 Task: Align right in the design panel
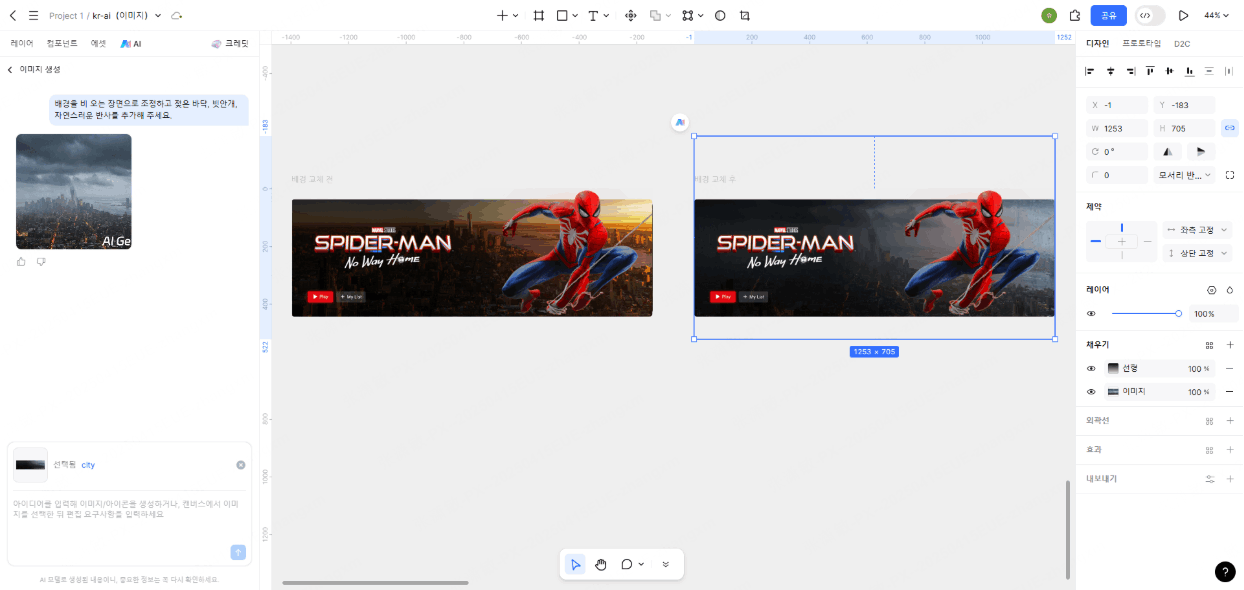(1130, 71)
